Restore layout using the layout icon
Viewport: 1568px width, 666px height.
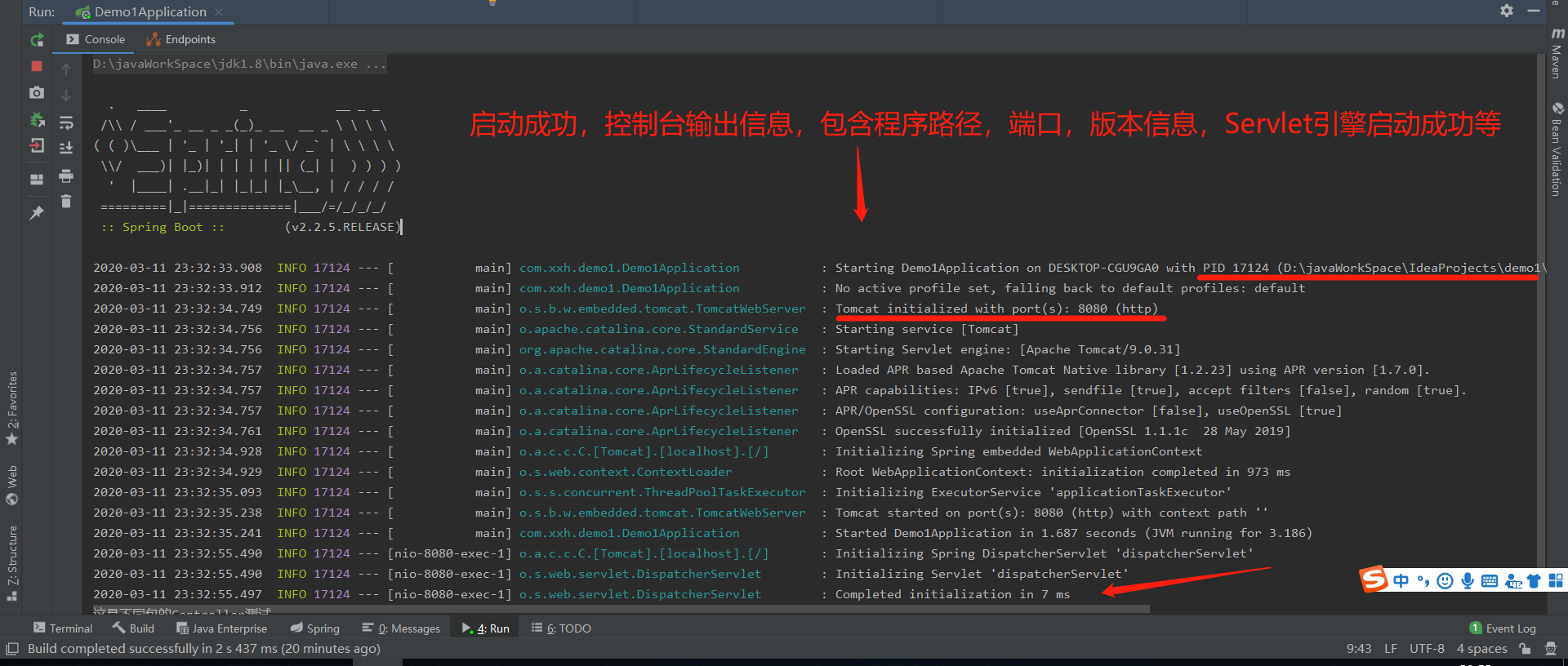pos(37,180)
